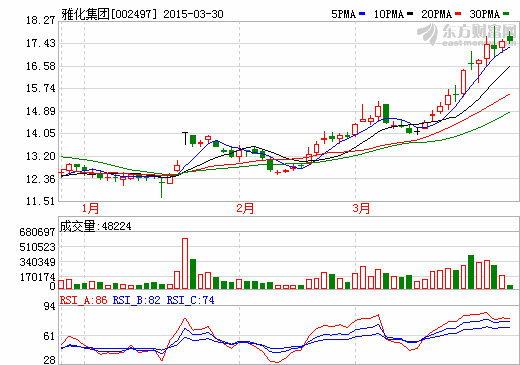The height and width of the screenshot is (365, 520).
Task: Click the 1月 month label
Action: [x=90, y=209]
